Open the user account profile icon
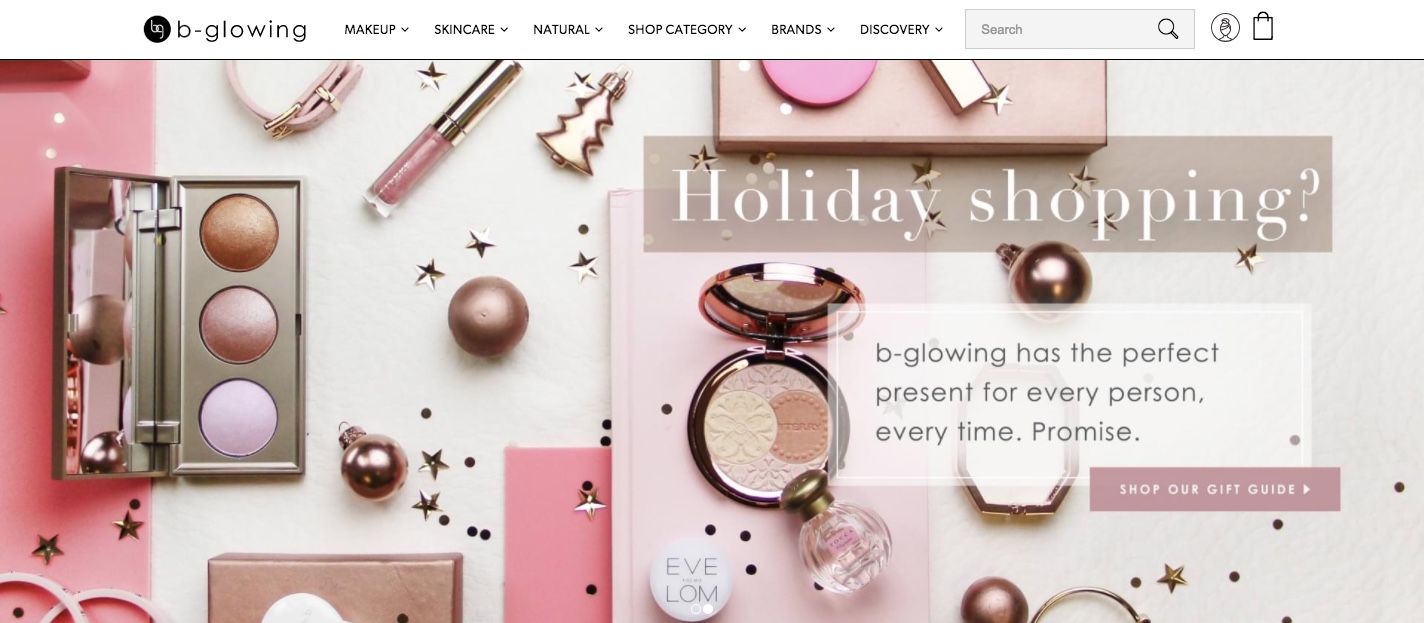1424x623 pixels. pyautogui.click(x=1225, y=28)
